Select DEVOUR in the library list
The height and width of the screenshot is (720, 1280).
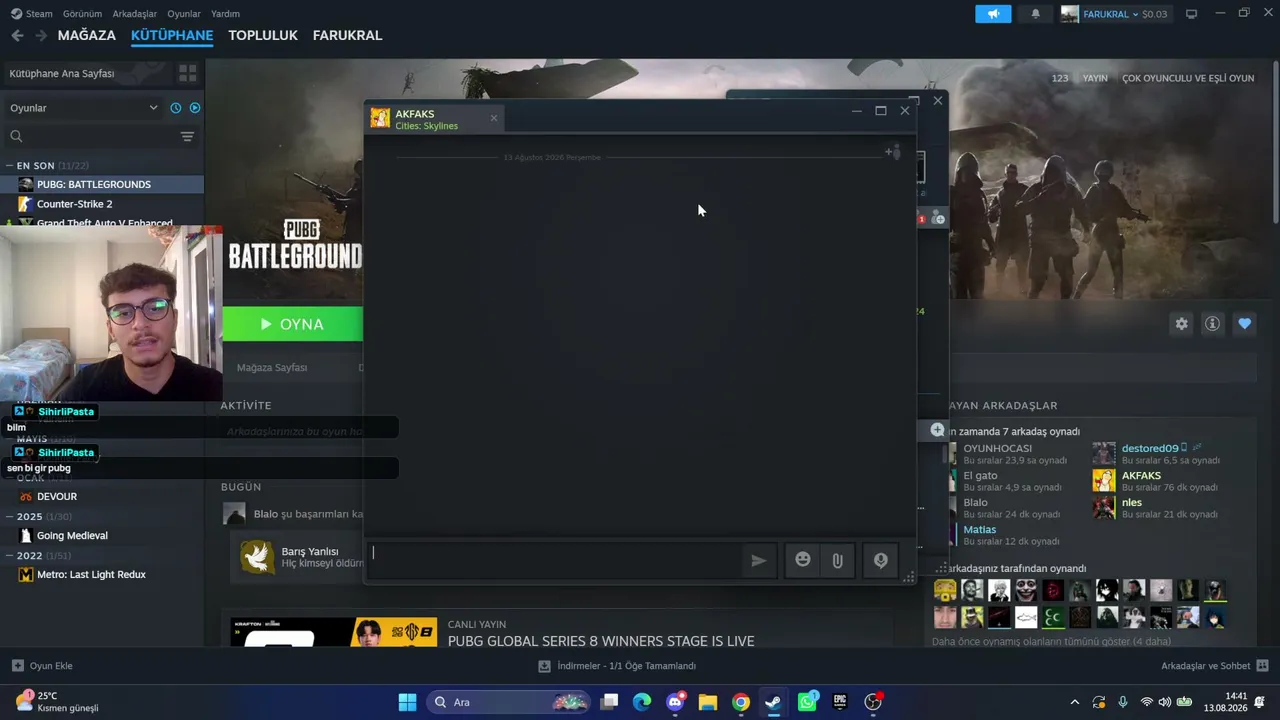click(102, 496)
